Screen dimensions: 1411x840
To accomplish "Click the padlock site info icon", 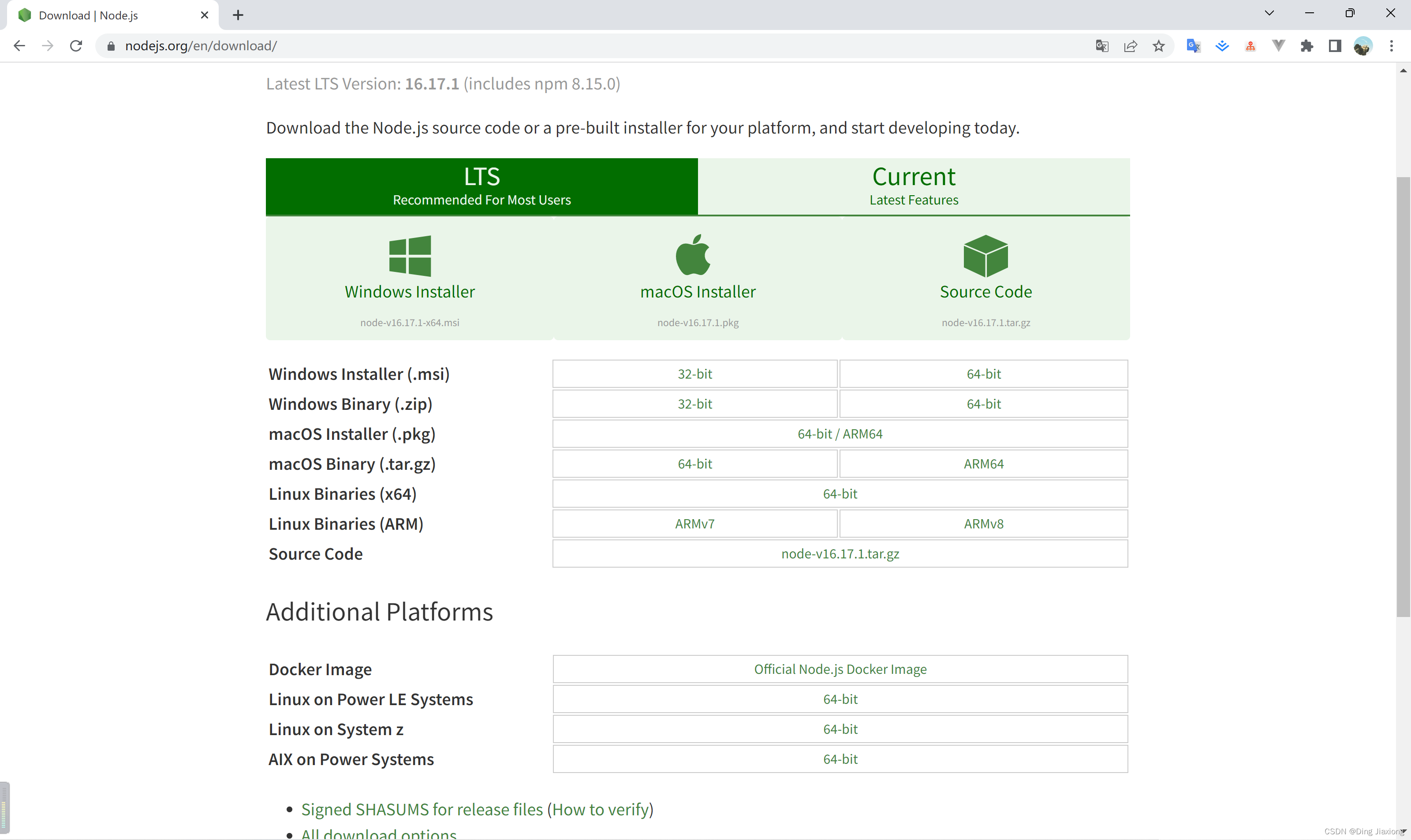I will click(111, 46).
